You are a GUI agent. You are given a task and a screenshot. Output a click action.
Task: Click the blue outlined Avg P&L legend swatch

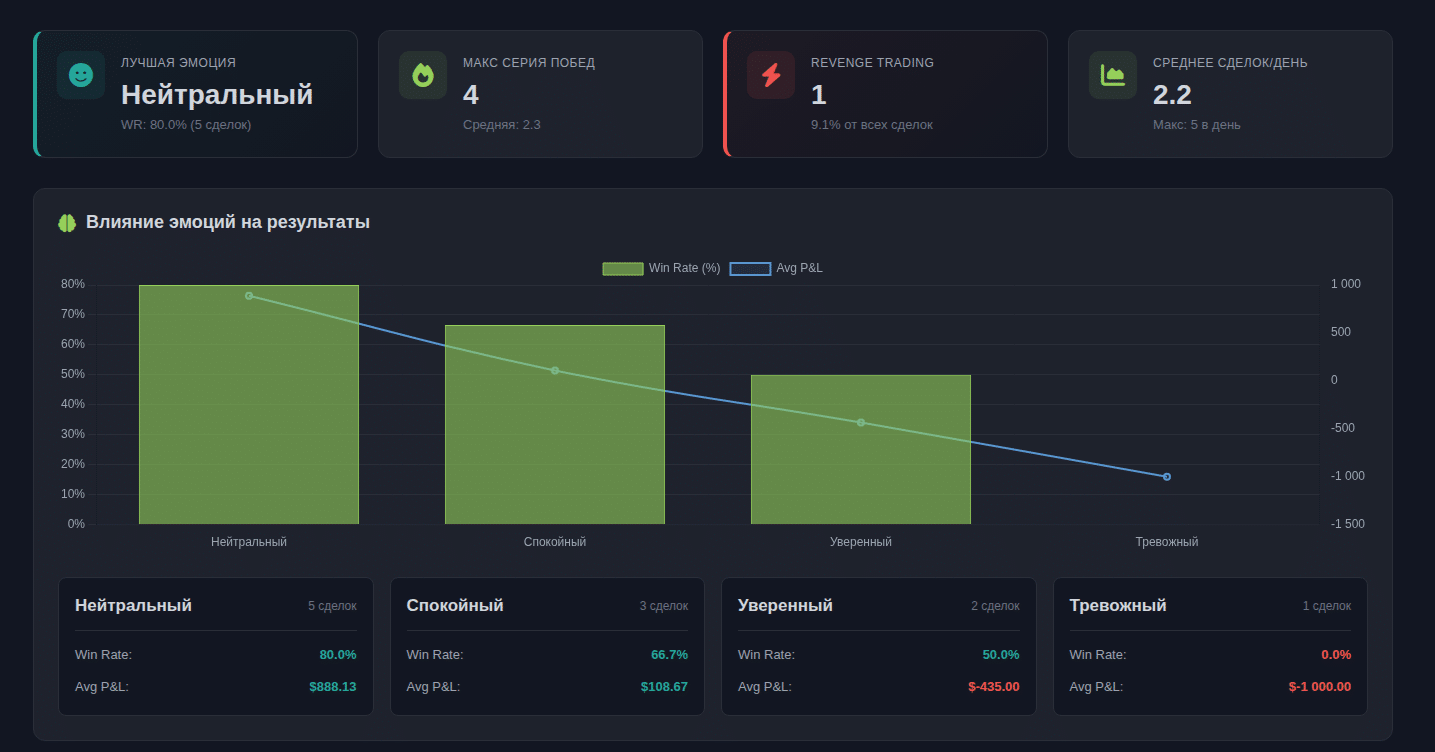(x=750, y=268)
